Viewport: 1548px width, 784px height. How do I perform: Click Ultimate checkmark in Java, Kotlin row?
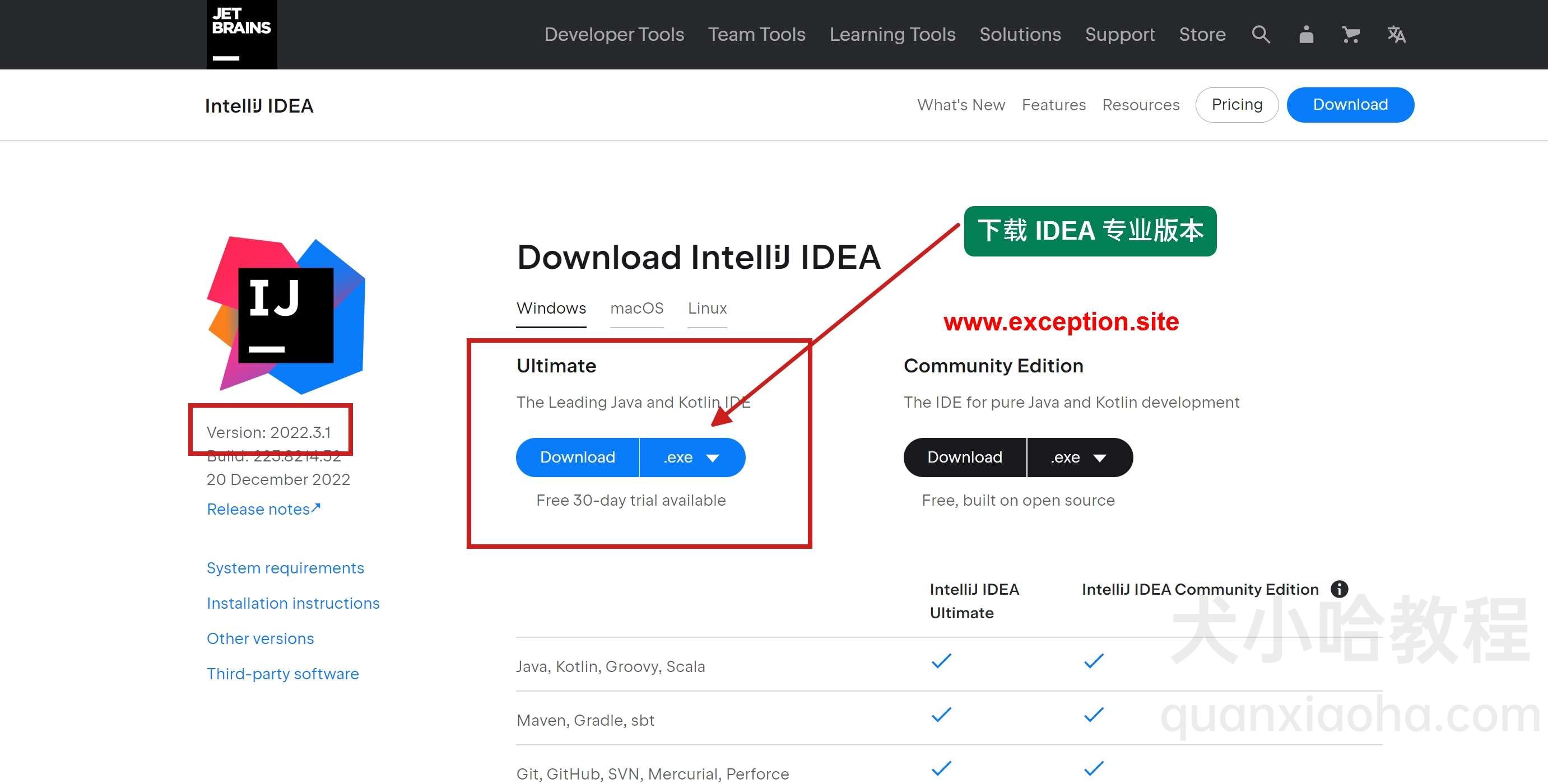coord(941,661)
